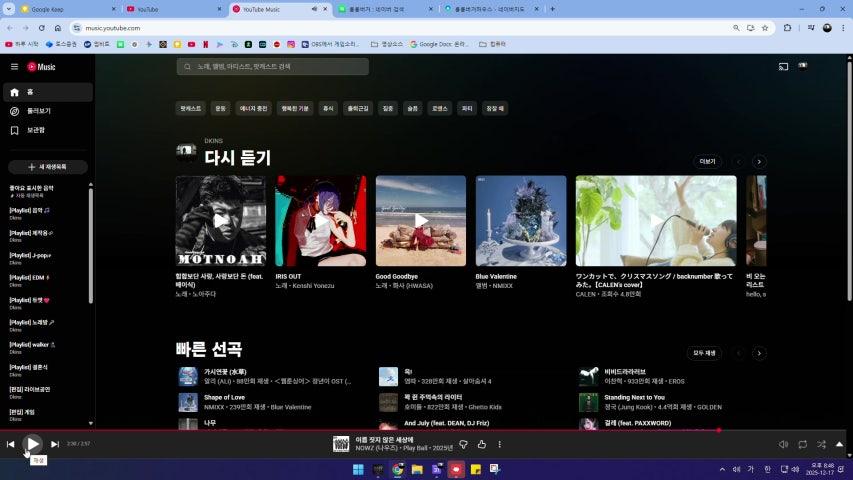Image resolution: width=853 pixels, height=480 pixels.
Task: Click the thumbs down icon for the current song
Action: point(463,444)
